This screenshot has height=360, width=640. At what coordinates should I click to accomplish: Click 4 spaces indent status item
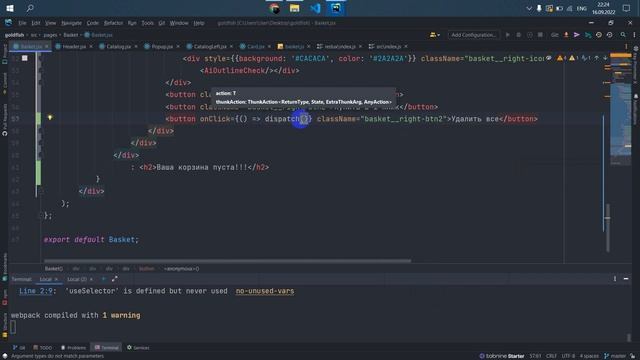(589, 356)
